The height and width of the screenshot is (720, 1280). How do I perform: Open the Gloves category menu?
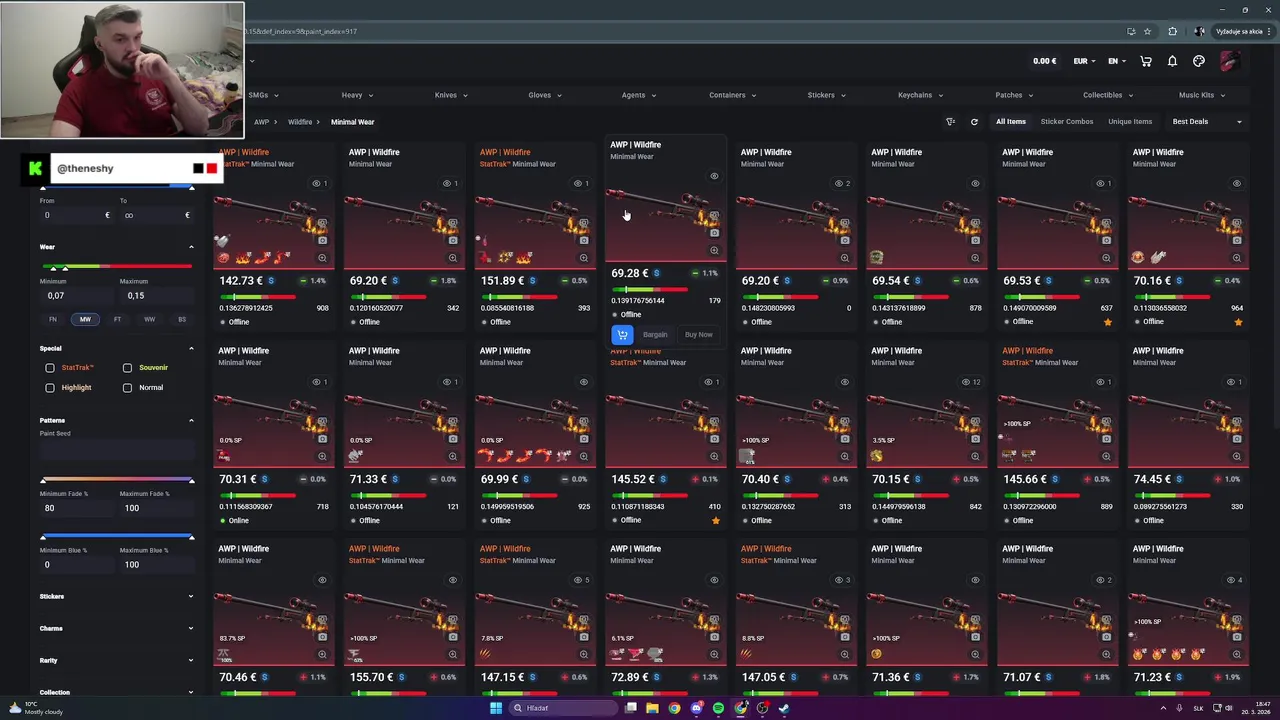click(x=544, y=95)
